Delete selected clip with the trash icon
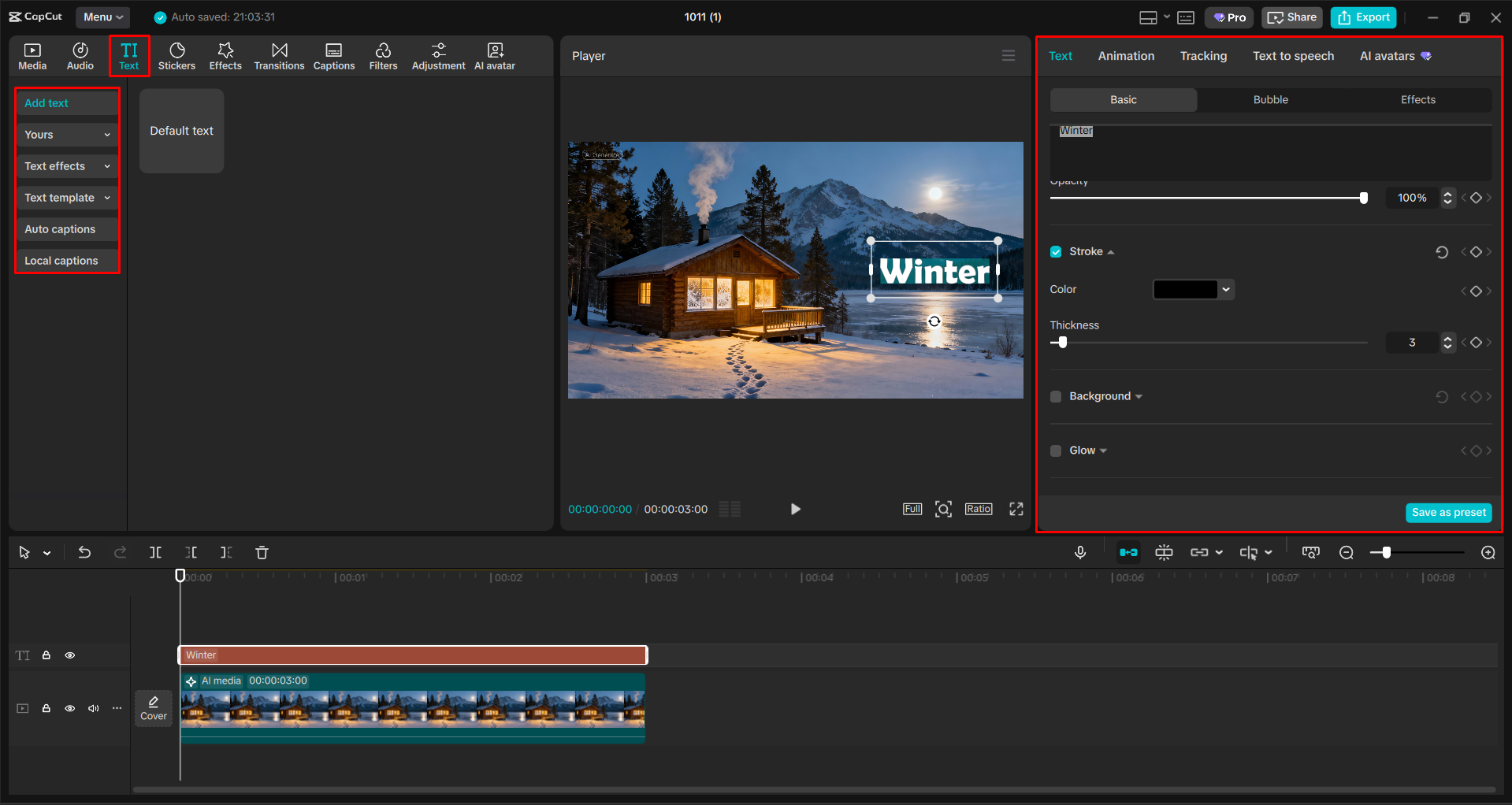Viewport: 1512px width, 805px height. pos(262,552)
